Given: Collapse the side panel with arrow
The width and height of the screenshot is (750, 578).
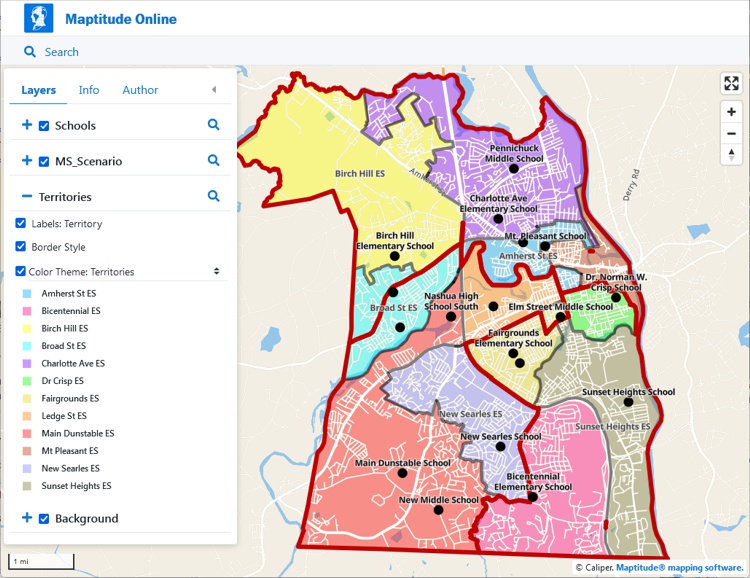Looking at the screenshot, I should (x=213, y=90).
